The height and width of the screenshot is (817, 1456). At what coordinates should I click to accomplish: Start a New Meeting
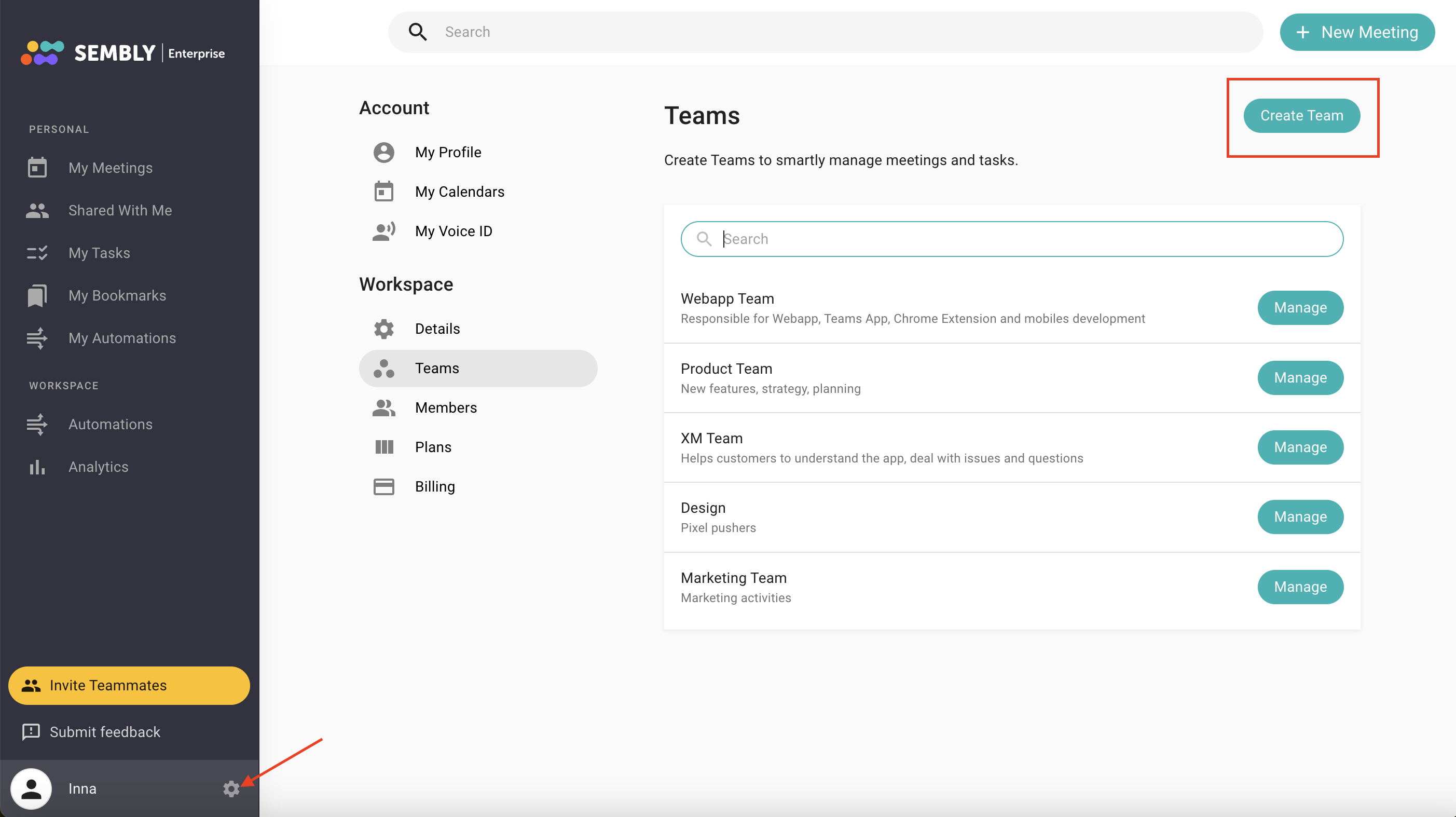click(x=1356, y=32)
